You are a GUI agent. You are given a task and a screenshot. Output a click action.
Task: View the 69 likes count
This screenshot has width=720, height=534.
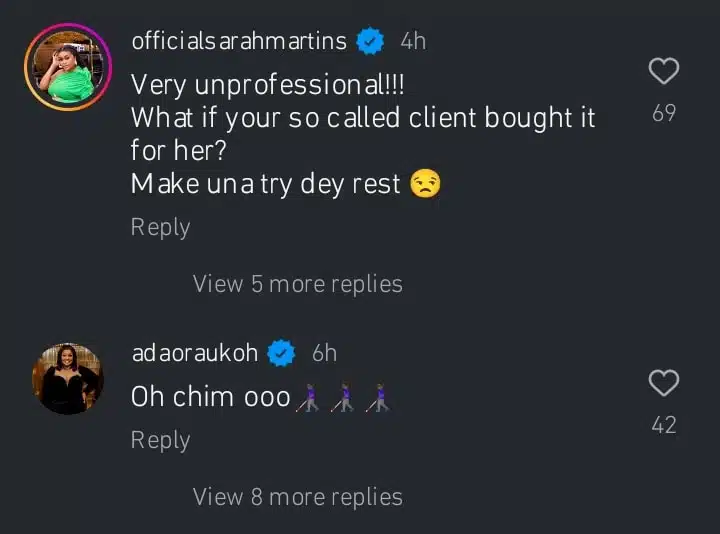click(664, 114)
